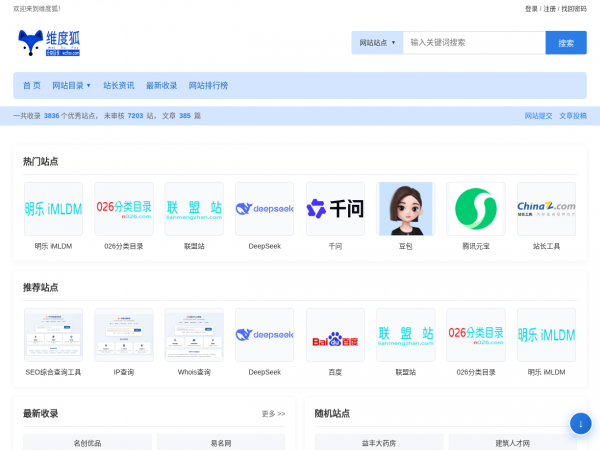Click 更多 >> in 最新收录
Screen dimensions: 600x450
point(273,414)
